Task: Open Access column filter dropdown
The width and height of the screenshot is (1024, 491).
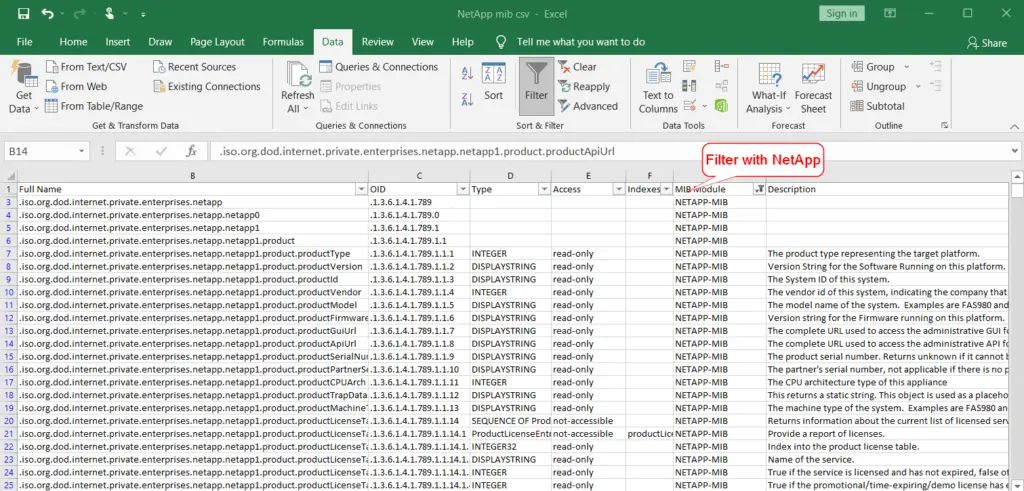Action: pos(618,189)
